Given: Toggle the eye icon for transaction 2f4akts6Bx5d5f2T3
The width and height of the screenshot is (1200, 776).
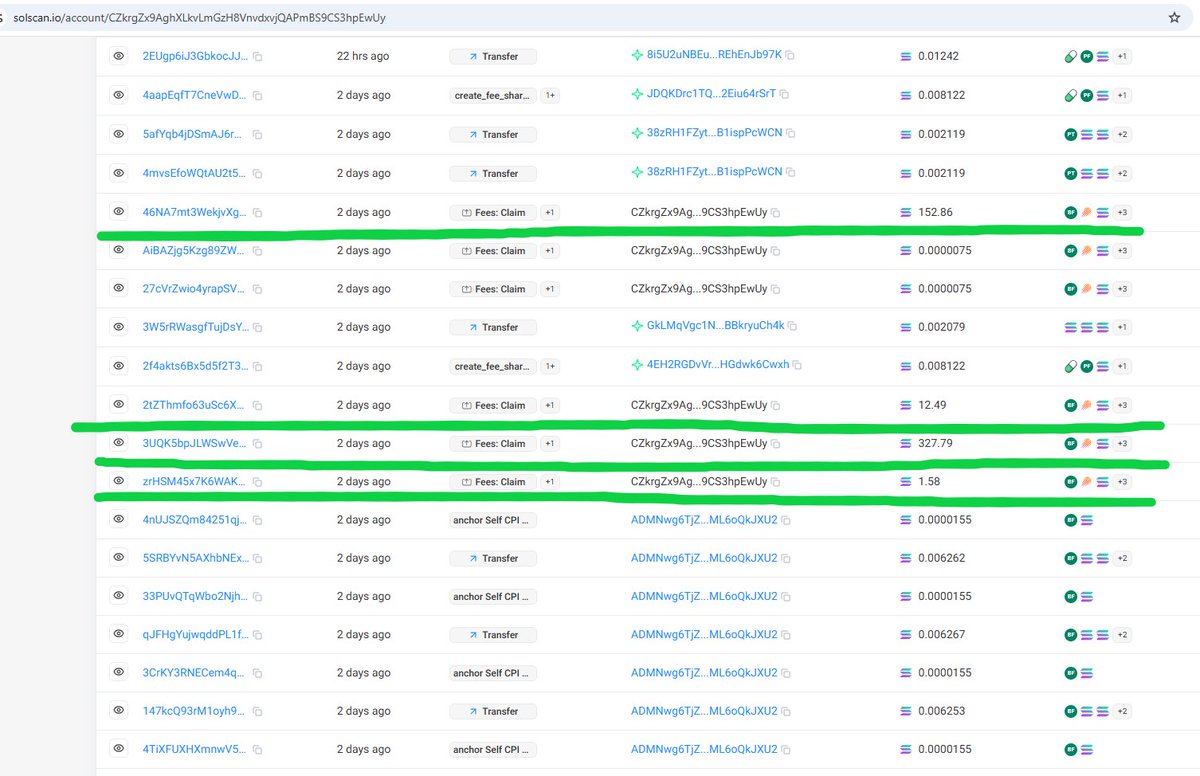Looking at the screenshot, I should (x=118, y=365).
